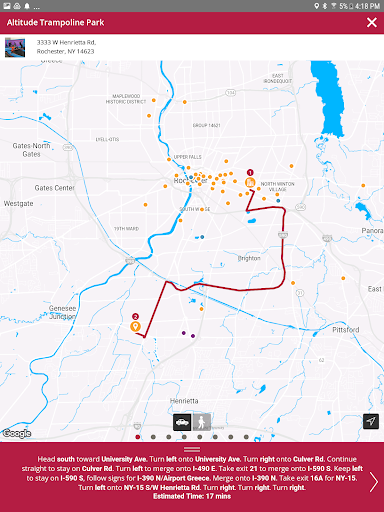Tap the location status bar icon
The height and width of the screenshot is (512, 384).
[316, 6]
